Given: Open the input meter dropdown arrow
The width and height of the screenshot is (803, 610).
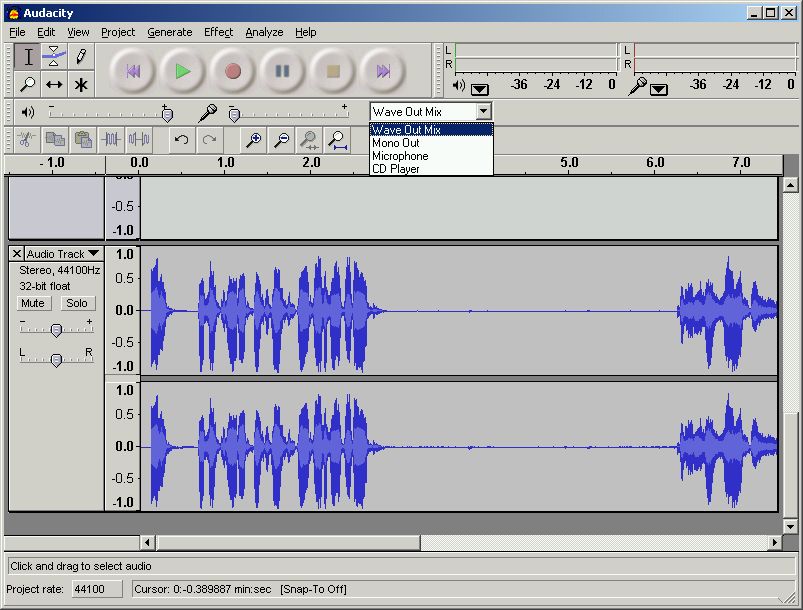Looking at the screenshot, I should pos(659,90).
